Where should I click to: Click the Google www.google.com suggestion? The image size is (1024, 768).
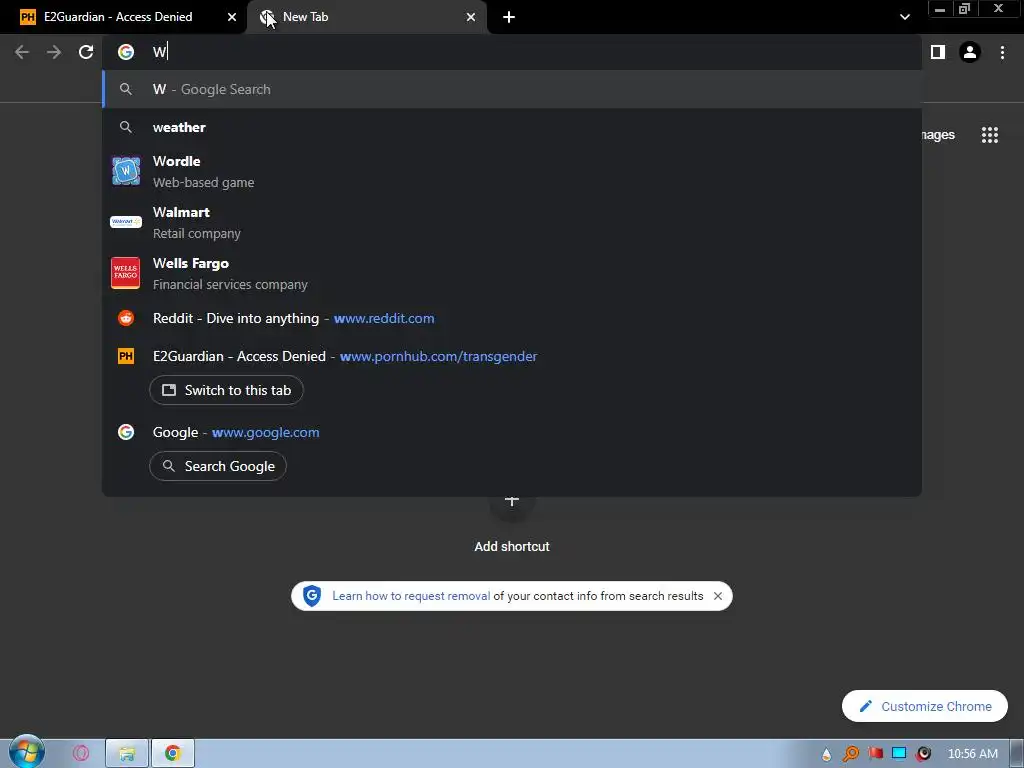pyautogui.click(x=512, y=432)
